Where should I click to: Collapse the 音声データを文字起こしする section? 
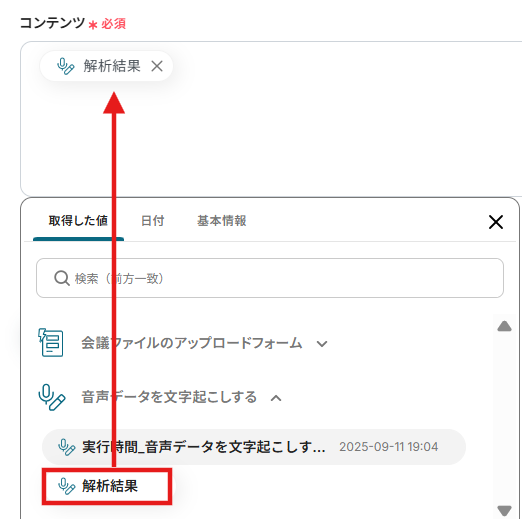point(276,398)
